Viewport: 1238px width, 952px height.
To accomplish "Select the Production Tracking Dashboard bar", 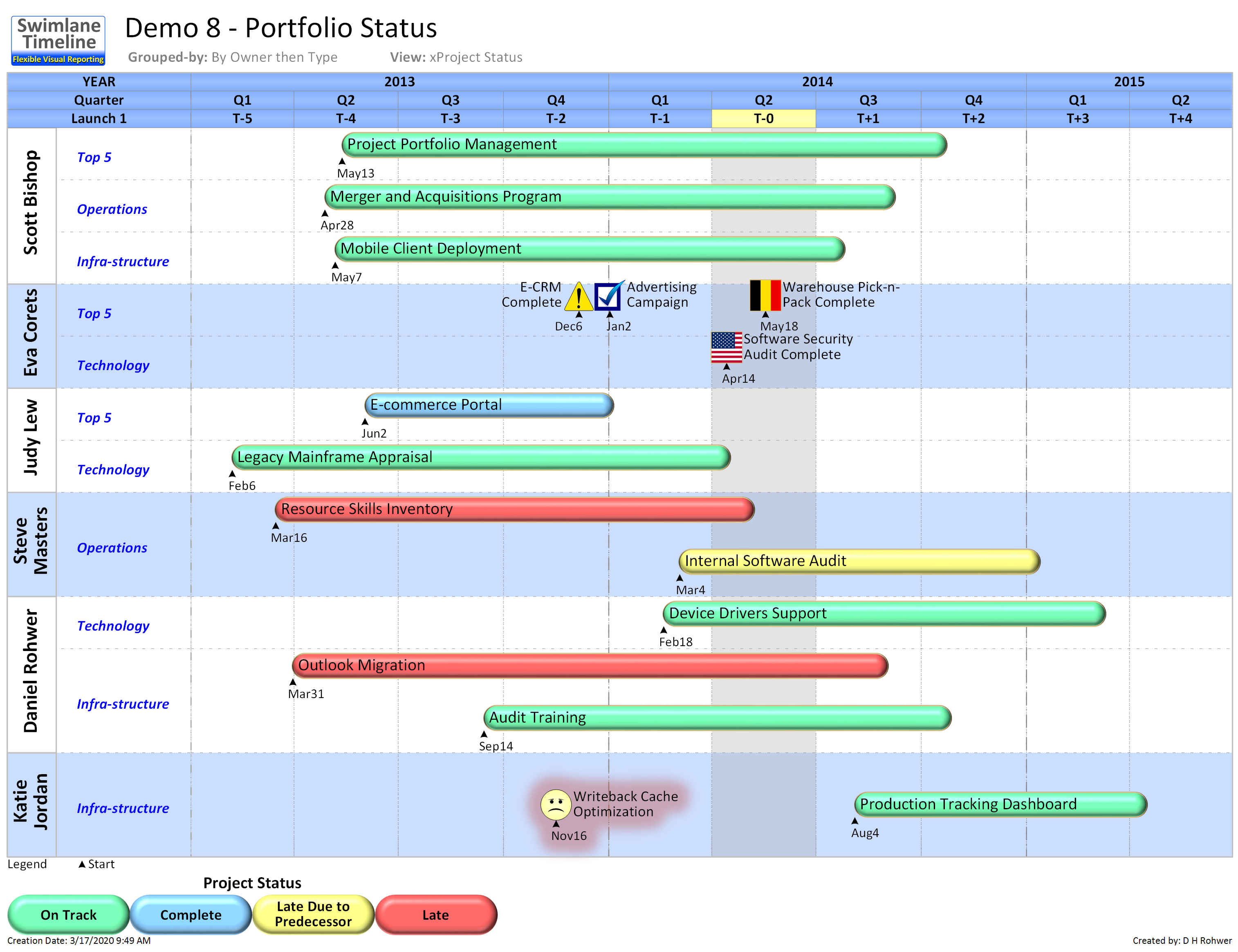I will pyautogui.click(x=1000, y=805).
